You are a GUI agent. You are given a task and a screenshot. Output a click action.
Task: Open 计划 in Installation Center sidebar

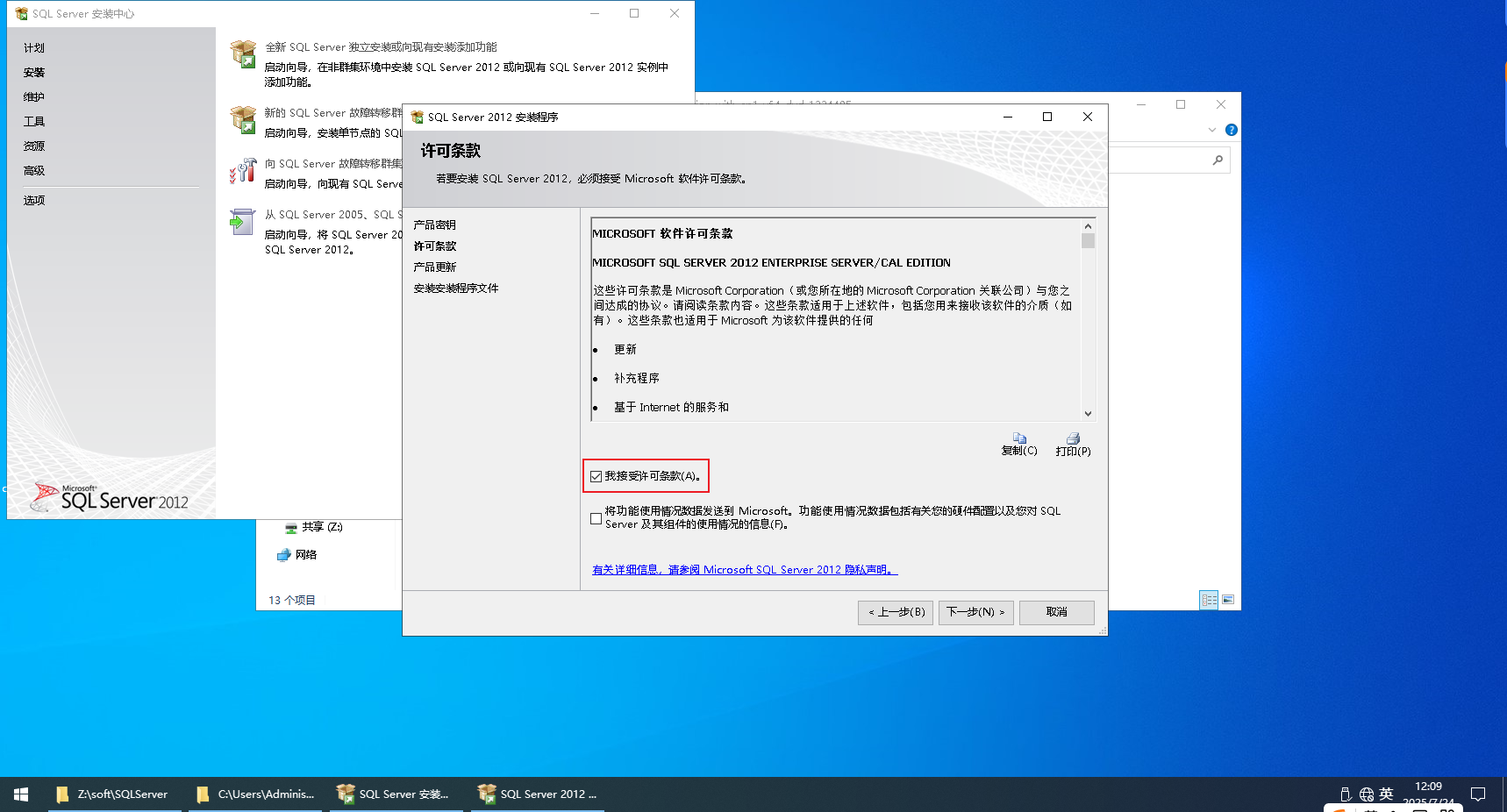34,48
